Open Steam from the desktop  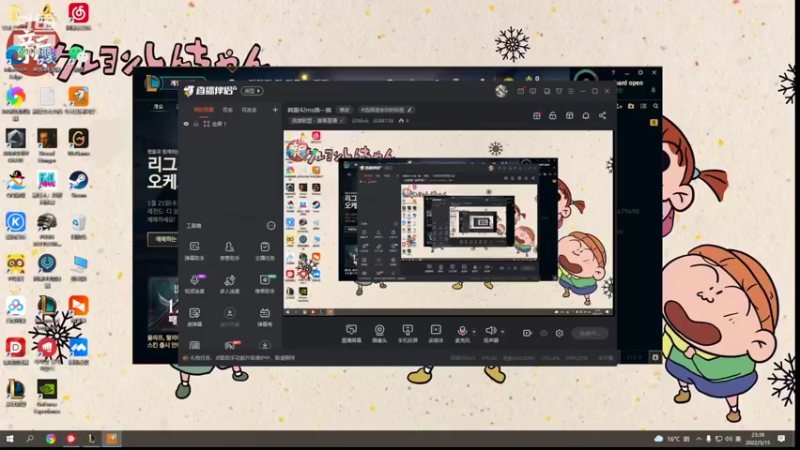tap(79, 184)
